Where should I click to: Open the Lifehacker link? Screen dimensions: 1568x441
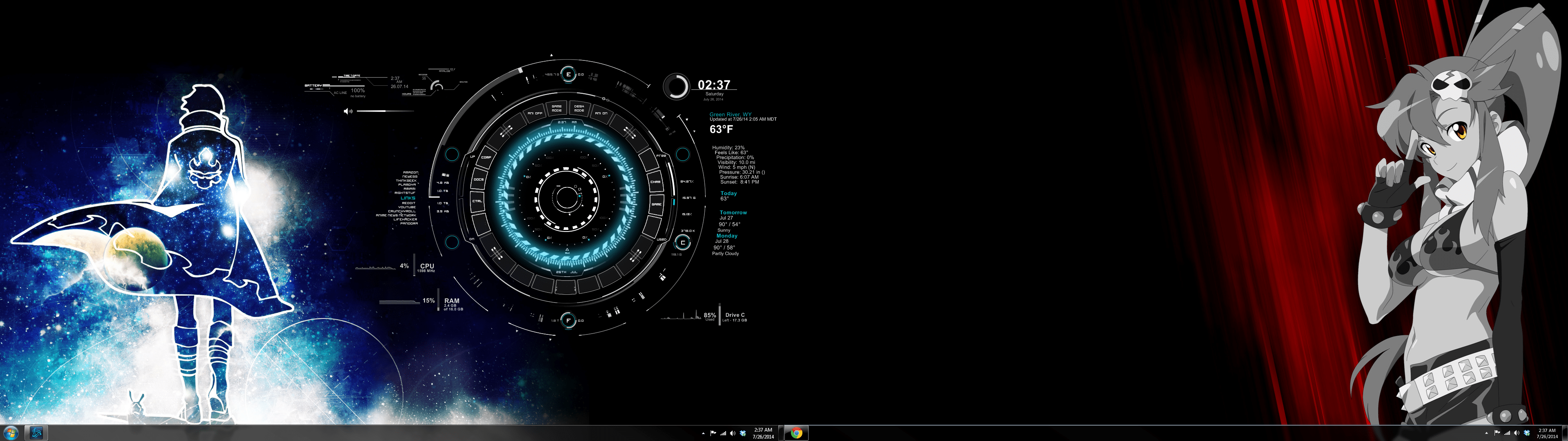(x=405, y=219)
